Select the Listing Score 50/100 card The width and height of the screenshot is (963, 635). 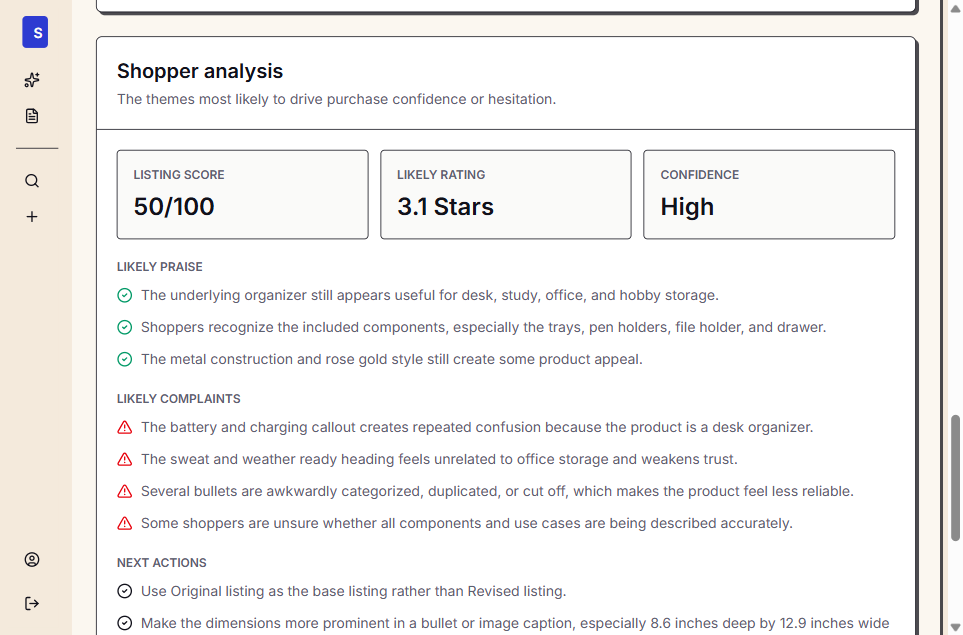(243, 195)
